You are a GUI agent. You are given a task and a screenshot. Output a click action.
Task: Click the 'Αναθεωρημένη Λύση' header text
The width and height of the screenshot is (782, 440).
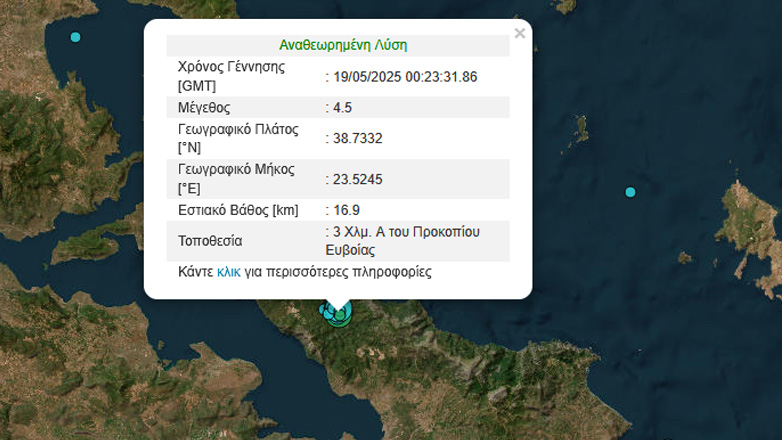343,45
